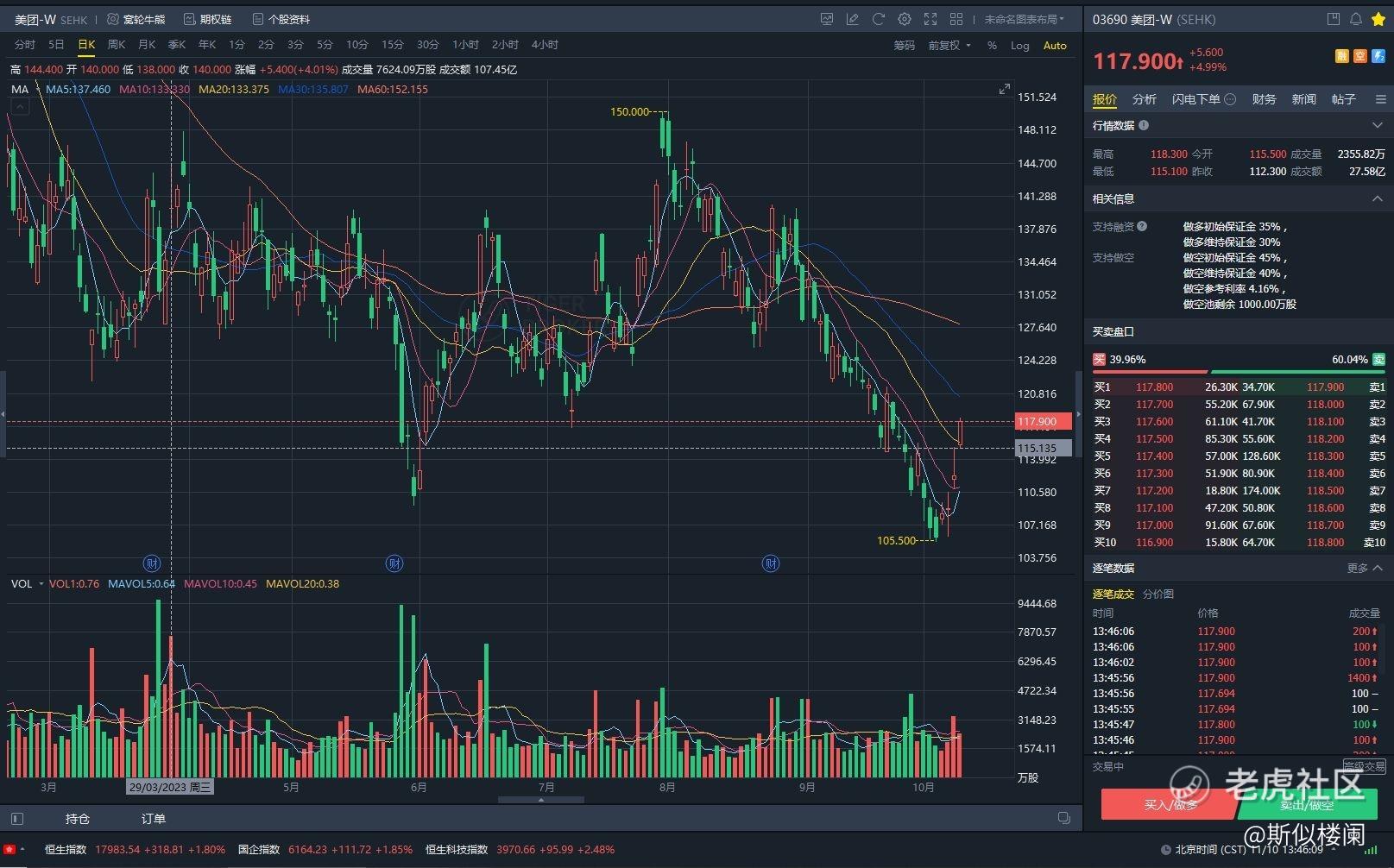This screenshot has width=1394, height=868.
Task: Toggle Auto axis scaling
Action: click(x=1055, y=46)
